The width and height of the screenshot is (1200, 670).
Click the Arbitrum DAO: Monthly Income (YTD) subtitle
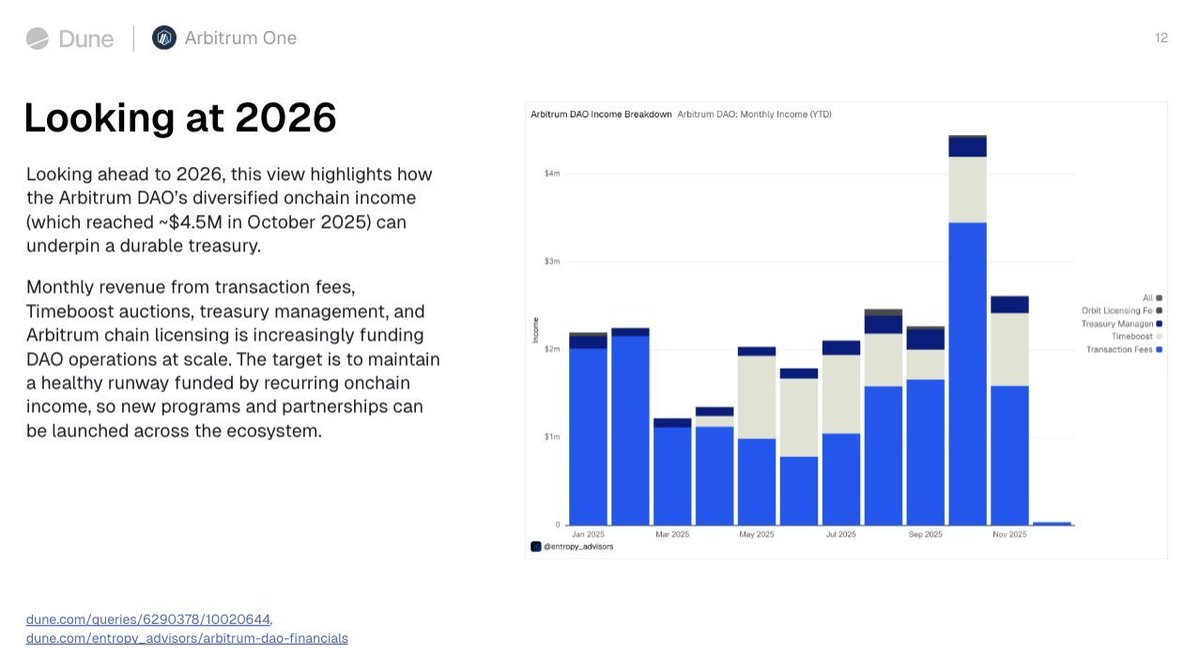754,115
